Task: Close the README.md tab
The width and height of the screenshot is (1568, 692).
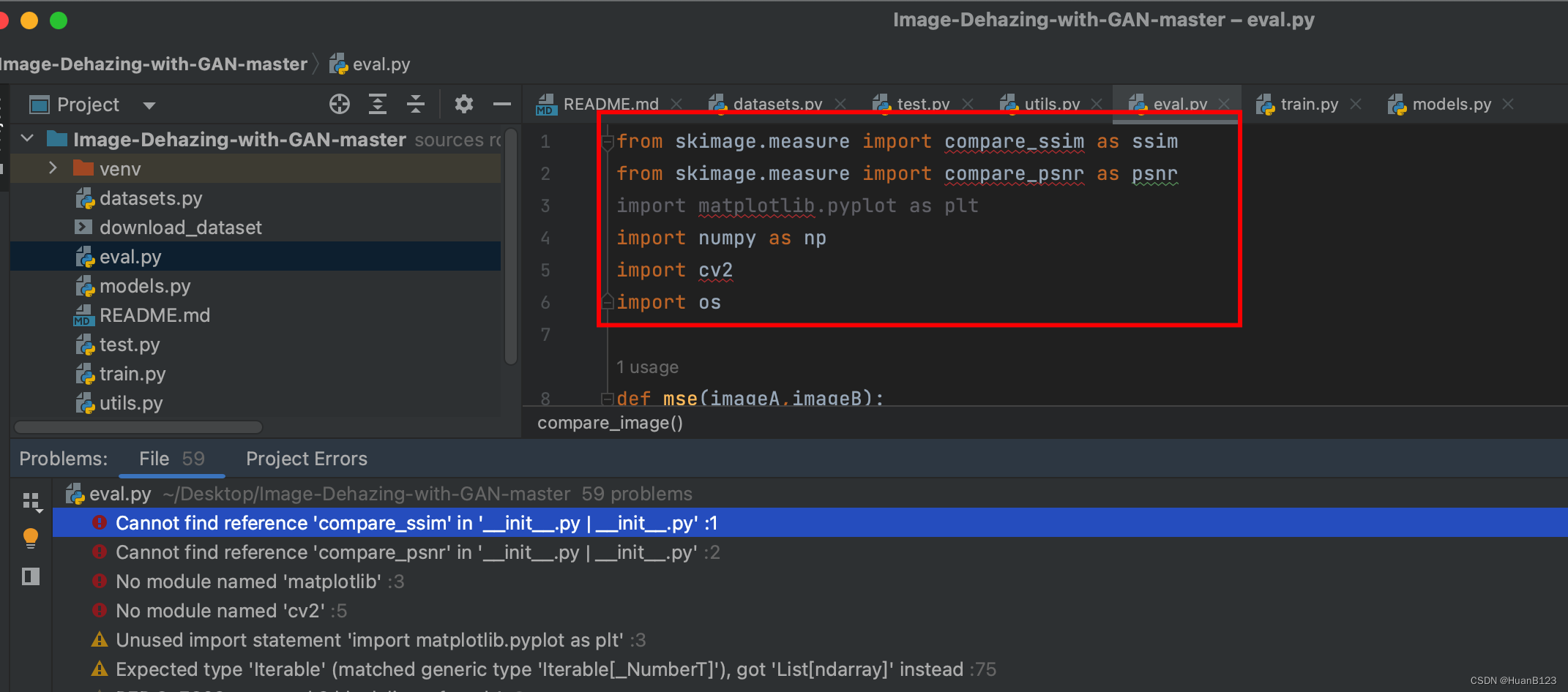Action: point(677,105)
